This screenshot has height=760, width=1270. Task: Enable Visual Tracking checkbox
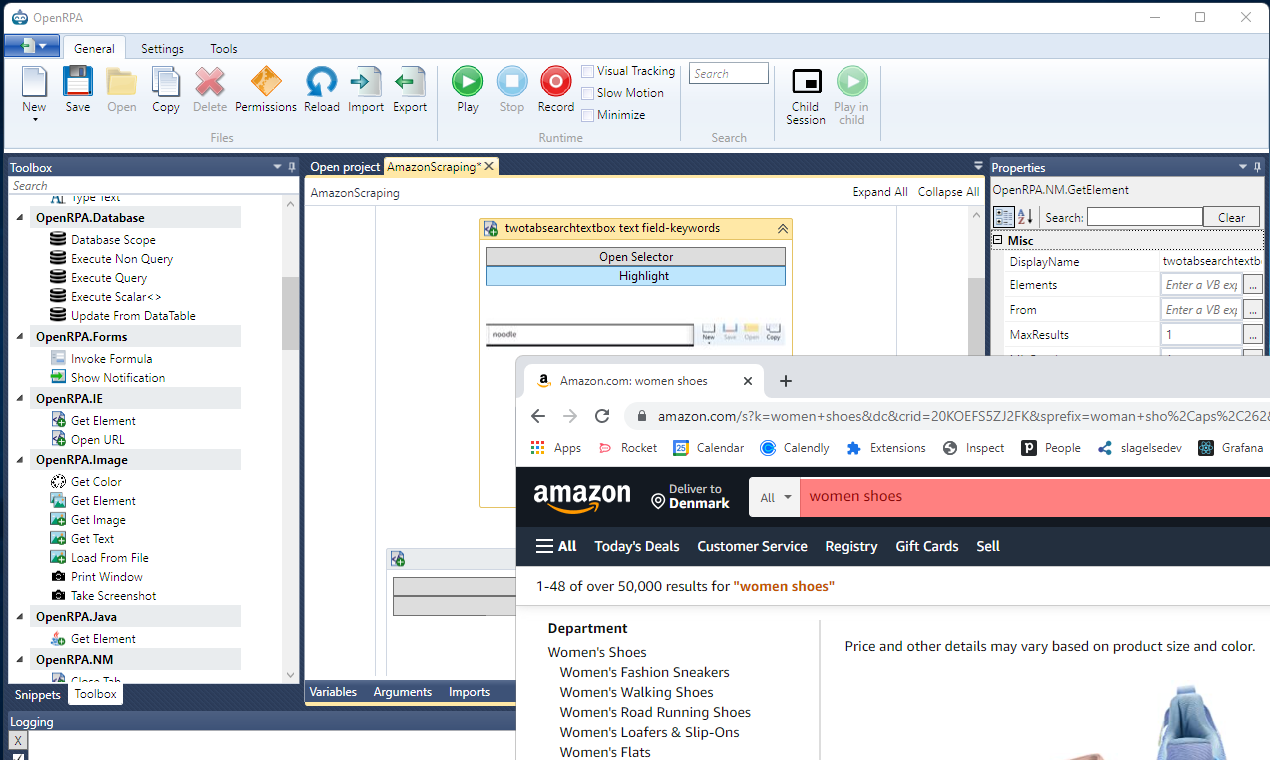587,71
